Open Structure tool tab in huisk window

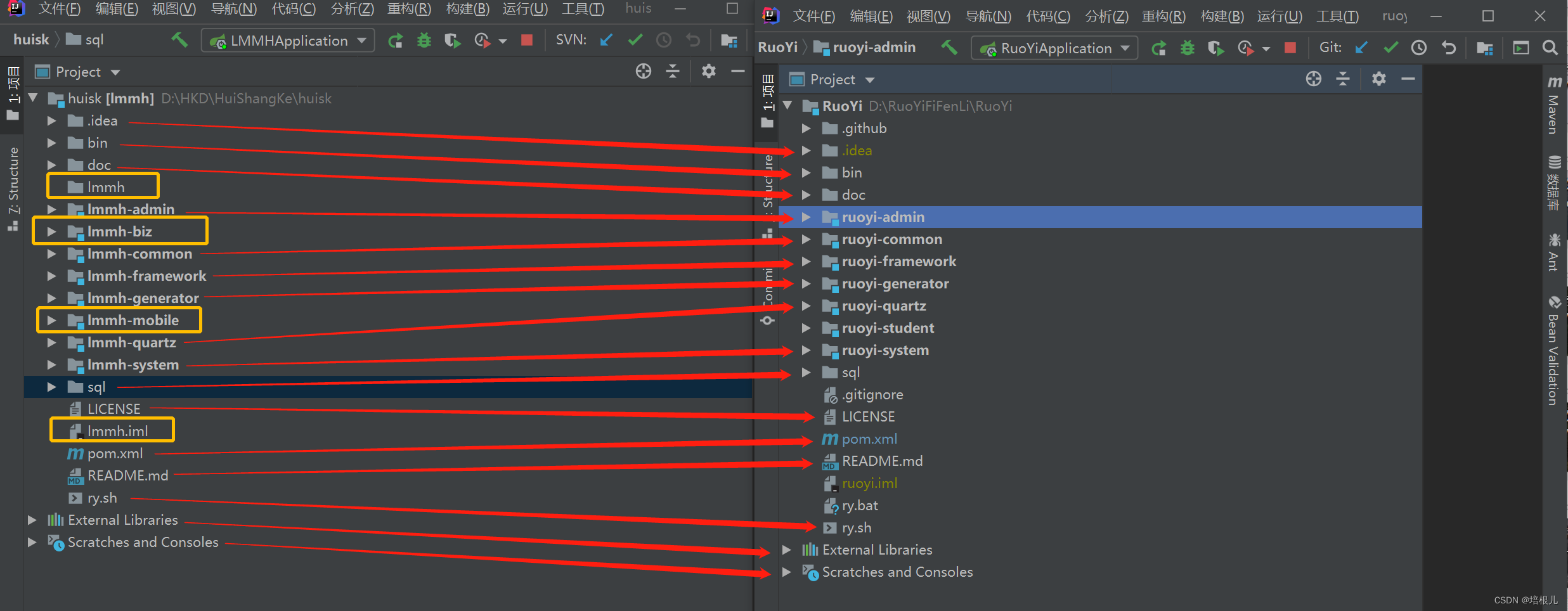(13, 189)
